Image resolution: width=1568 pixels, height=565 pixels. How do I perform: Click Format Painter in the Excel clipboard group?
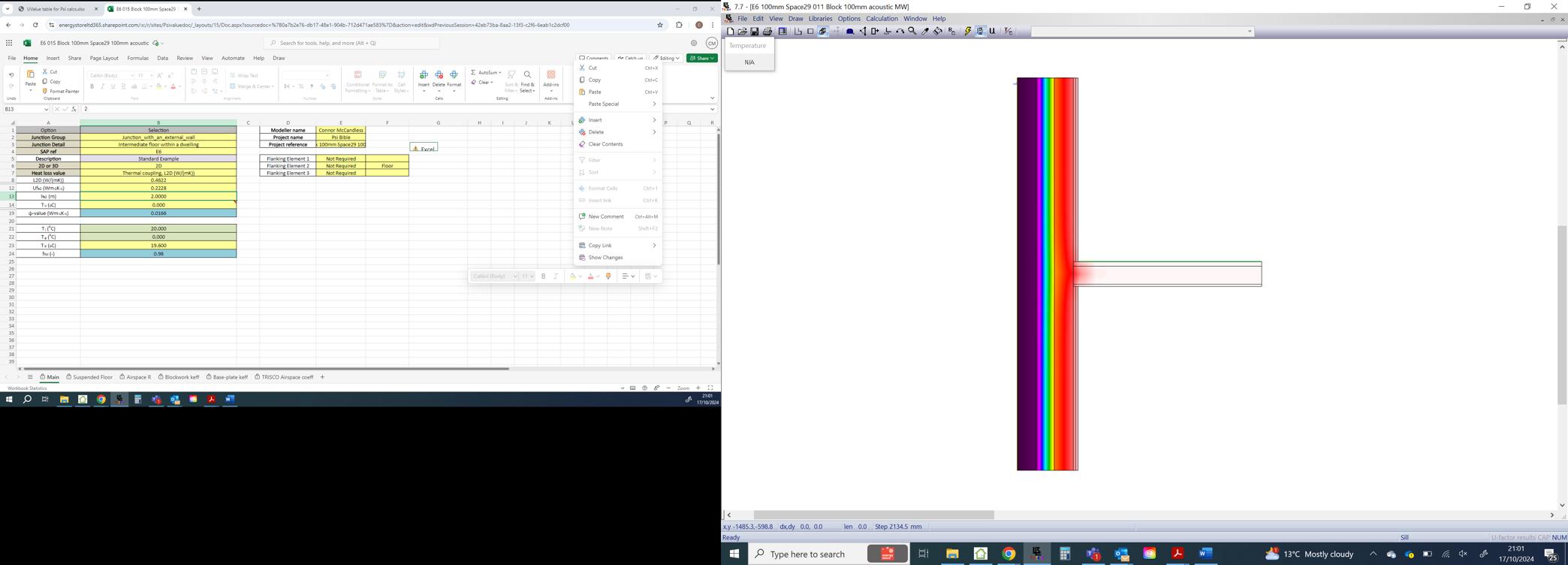(61, 92)
